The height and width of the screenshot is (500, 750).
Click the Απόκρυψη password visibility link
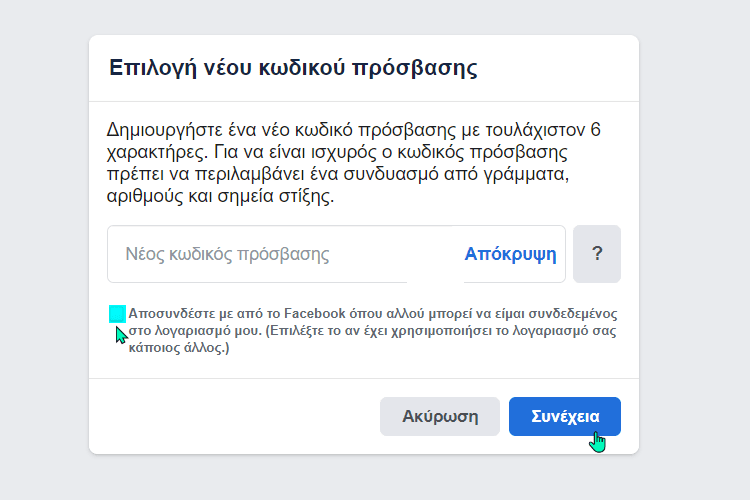pos(510,254)
